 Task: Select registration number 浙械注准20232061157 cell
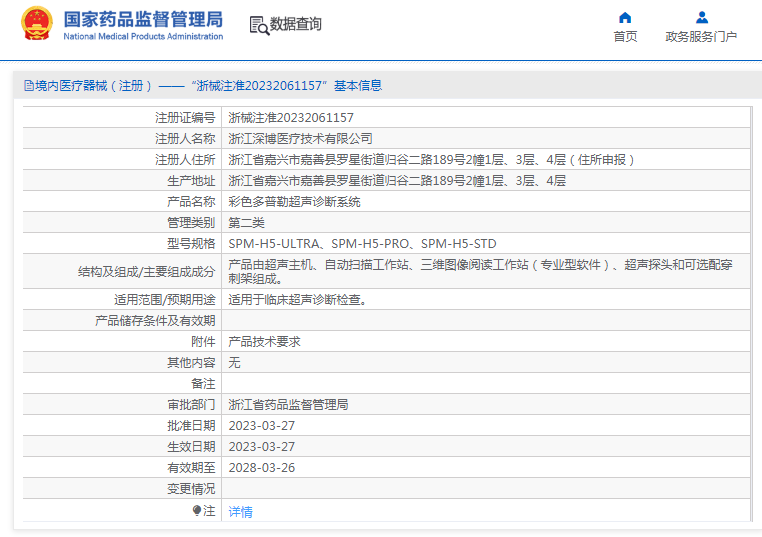[x=291, y=118]
